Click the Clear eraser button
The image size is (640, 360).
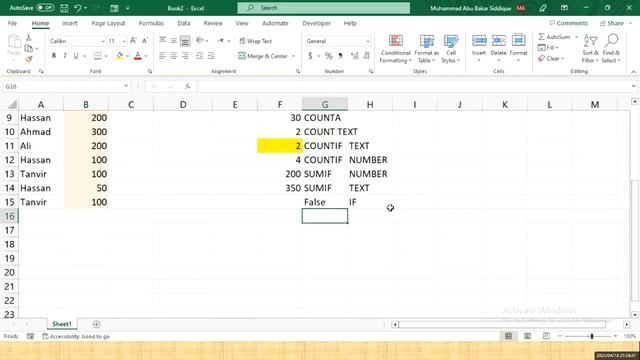[550, 59]
